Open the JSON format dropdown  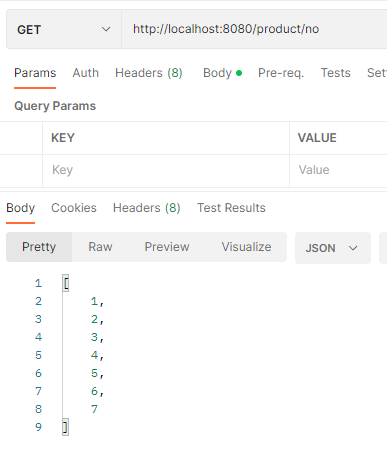[x=333, y=248]
